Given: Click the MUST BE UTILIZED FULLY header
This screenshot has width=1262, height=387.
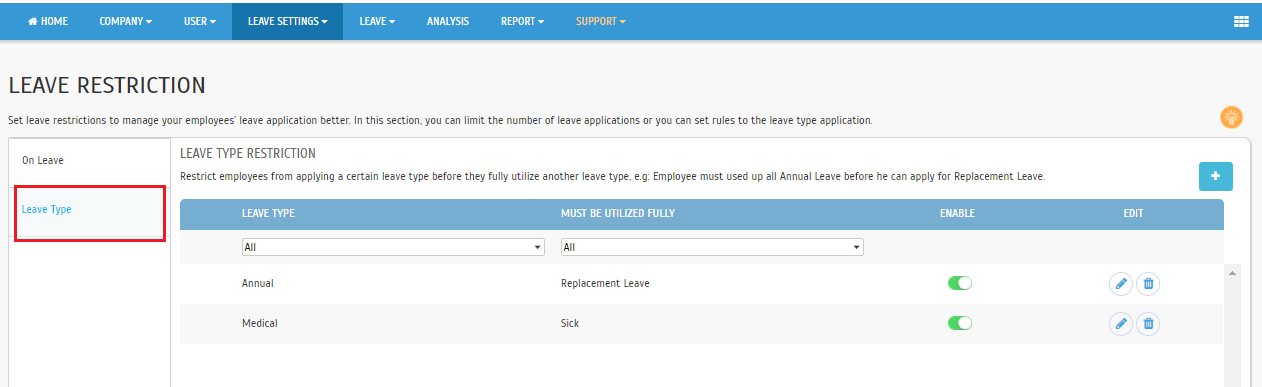Looking at the screenshot, I should pyautogui.click(x=618, y=213).
